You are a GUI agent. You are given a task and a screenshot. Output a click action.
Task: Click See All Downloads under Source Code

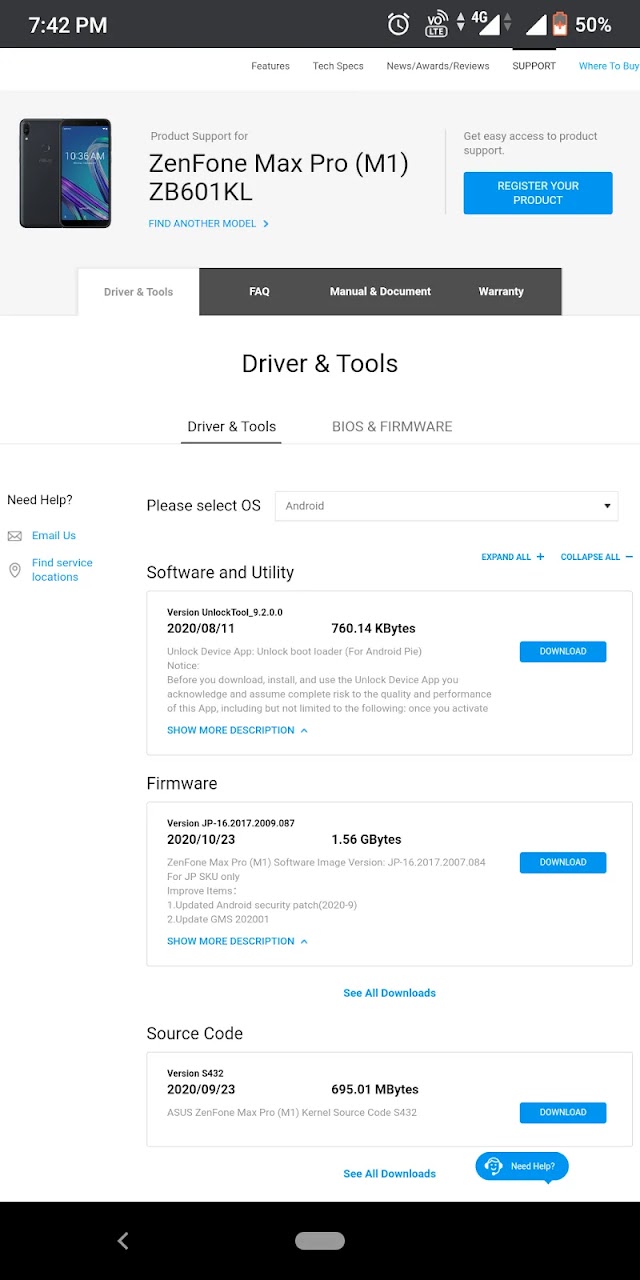pyautogui.click(x=390, y=1174)
